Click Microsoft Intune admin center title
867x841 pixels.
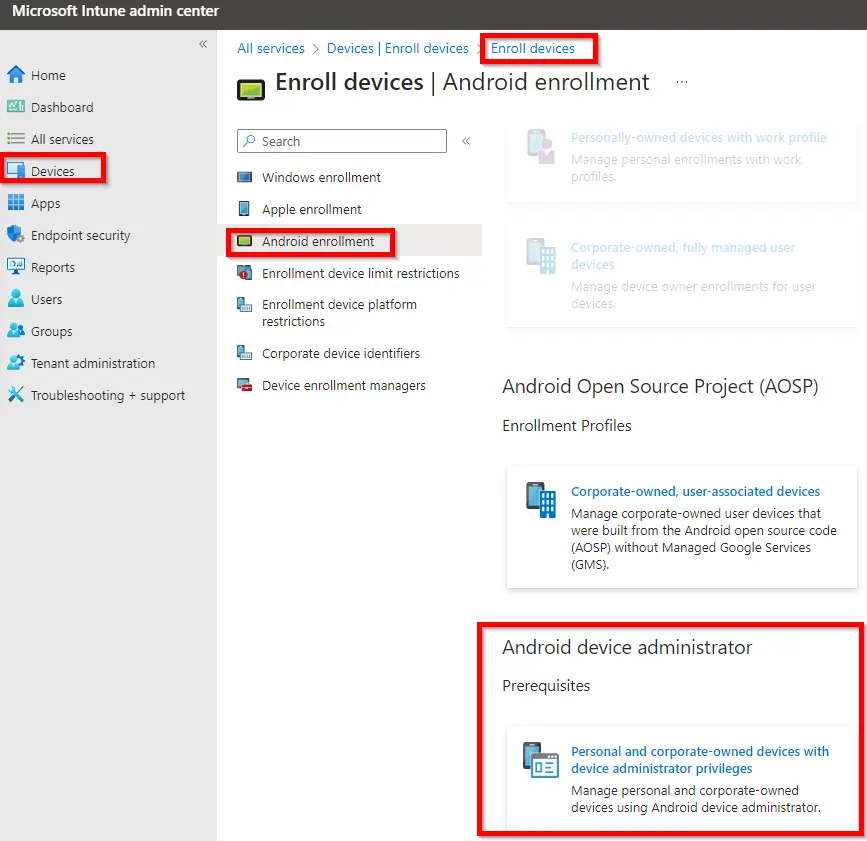coord(116,11)
